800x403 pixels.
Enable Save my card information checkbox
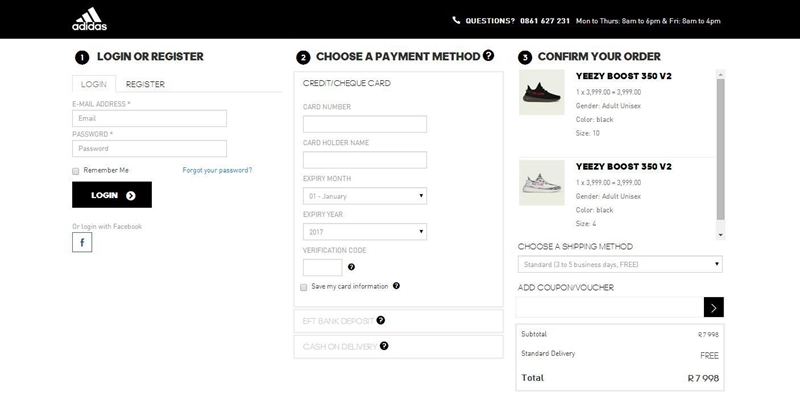coord(304,287)
